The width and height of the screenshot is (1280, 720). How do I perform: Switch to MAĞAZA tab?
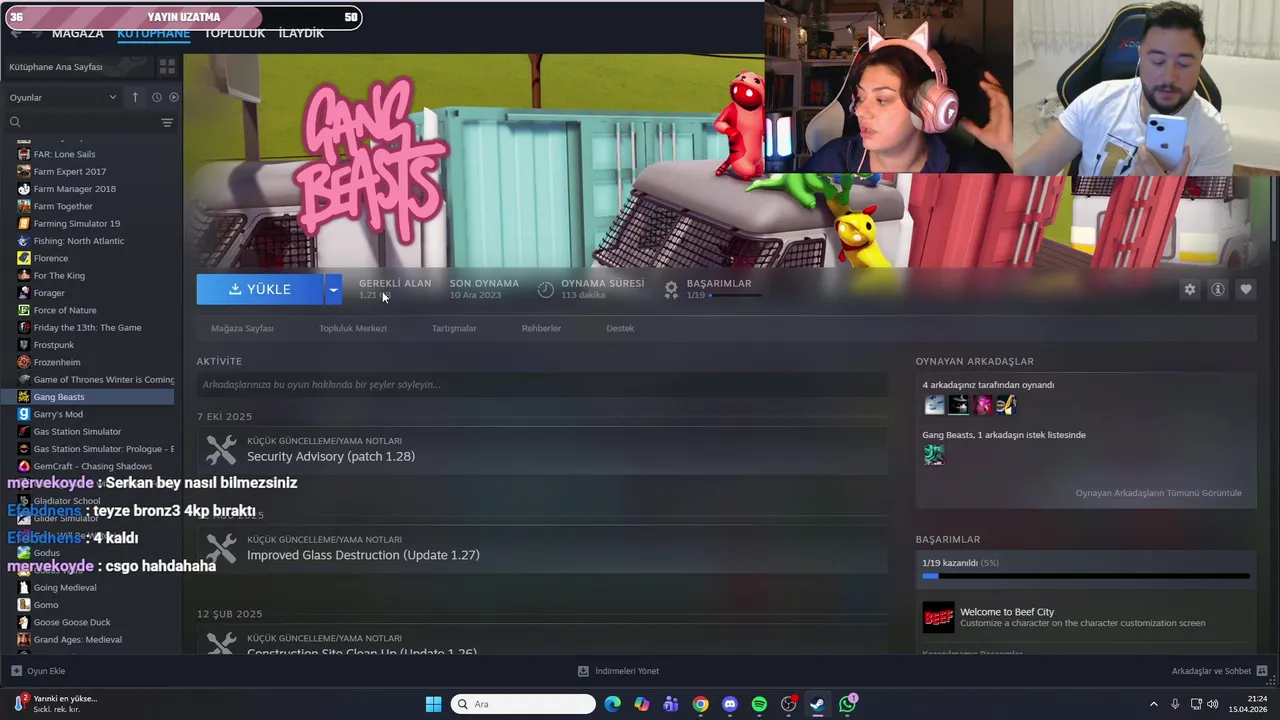(x=77, y=33)
